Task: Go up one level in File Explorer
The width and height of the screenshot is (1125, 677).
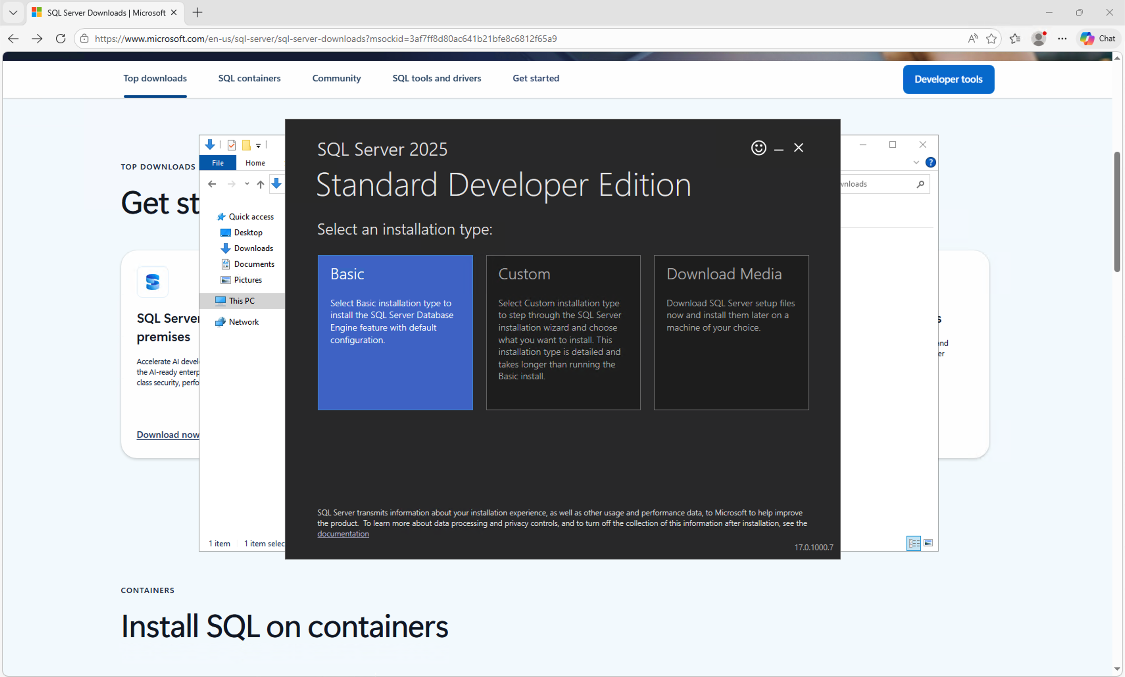Action: pyautogui.click(x=260, y=184)
